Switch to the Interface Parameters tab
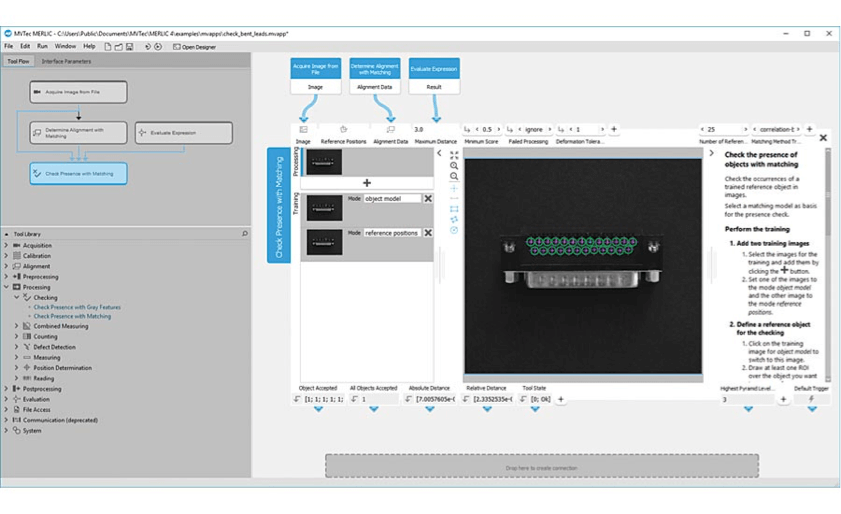The width and height of the screenshot is (841, 514). [x=67, y=61]
